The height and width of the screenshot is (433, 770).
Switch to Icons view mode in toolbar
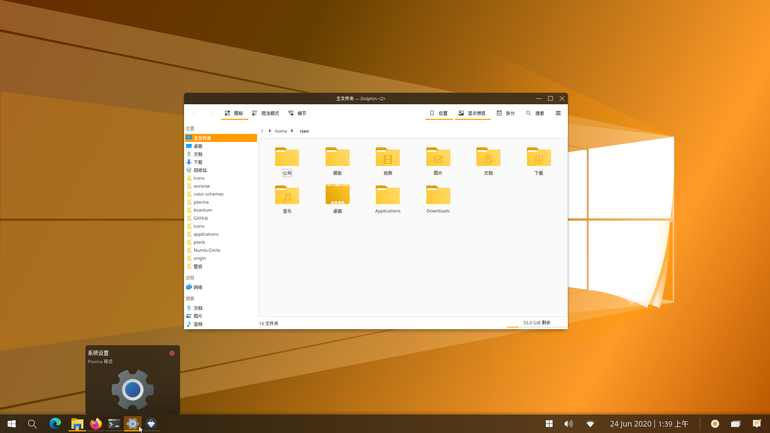[234, 113]
